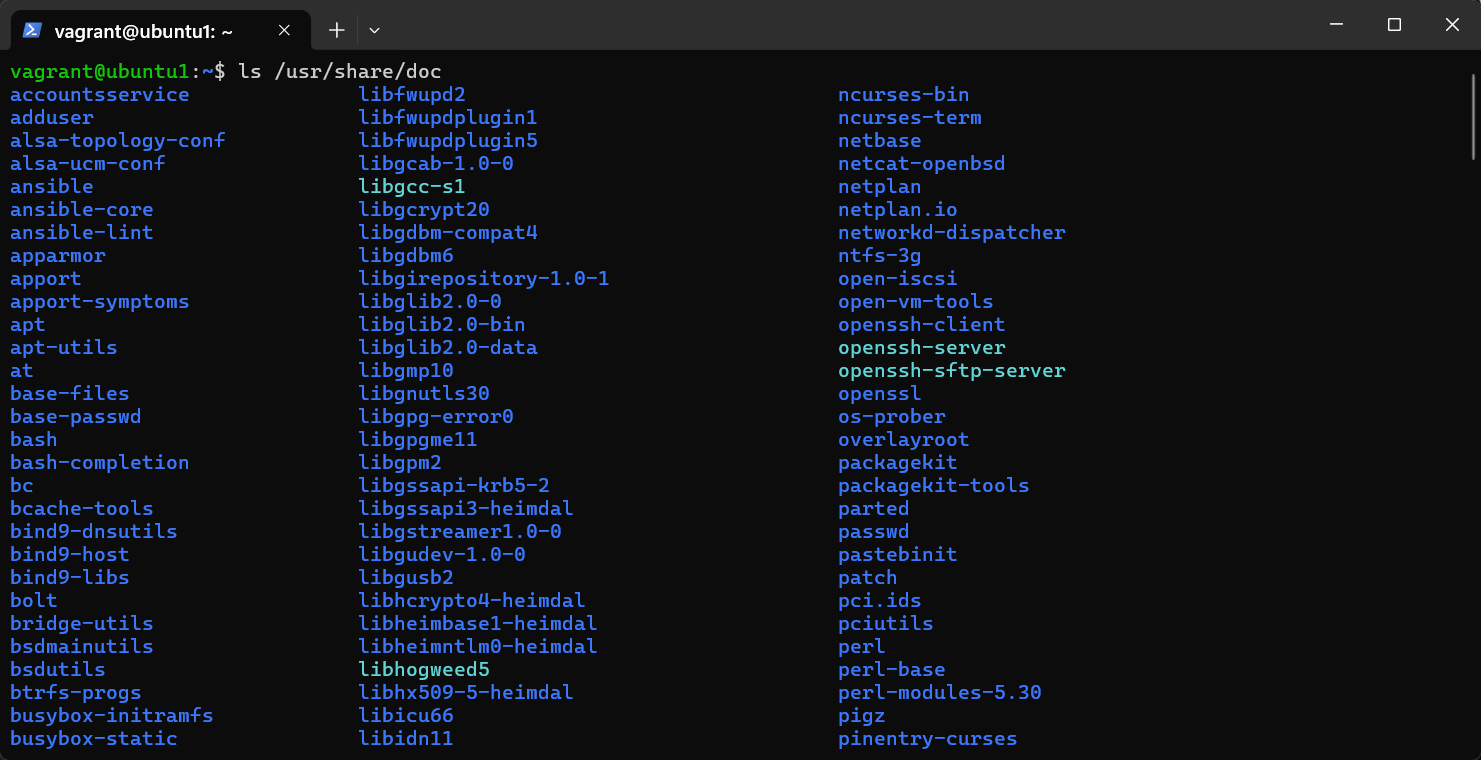Click the ansible-lint directory name
Viewport: 1481px width, 760px height.
[x=81, y=233]
